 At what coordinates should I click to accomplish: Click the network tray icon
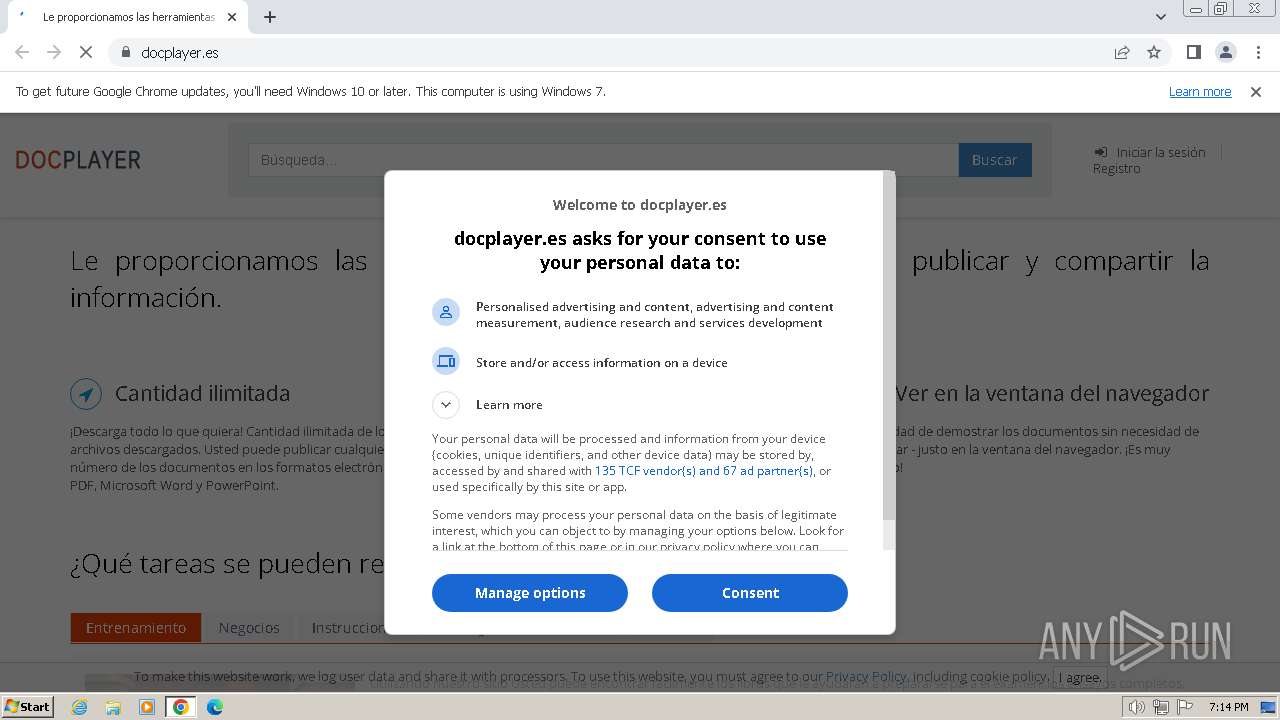point(1161,707)
